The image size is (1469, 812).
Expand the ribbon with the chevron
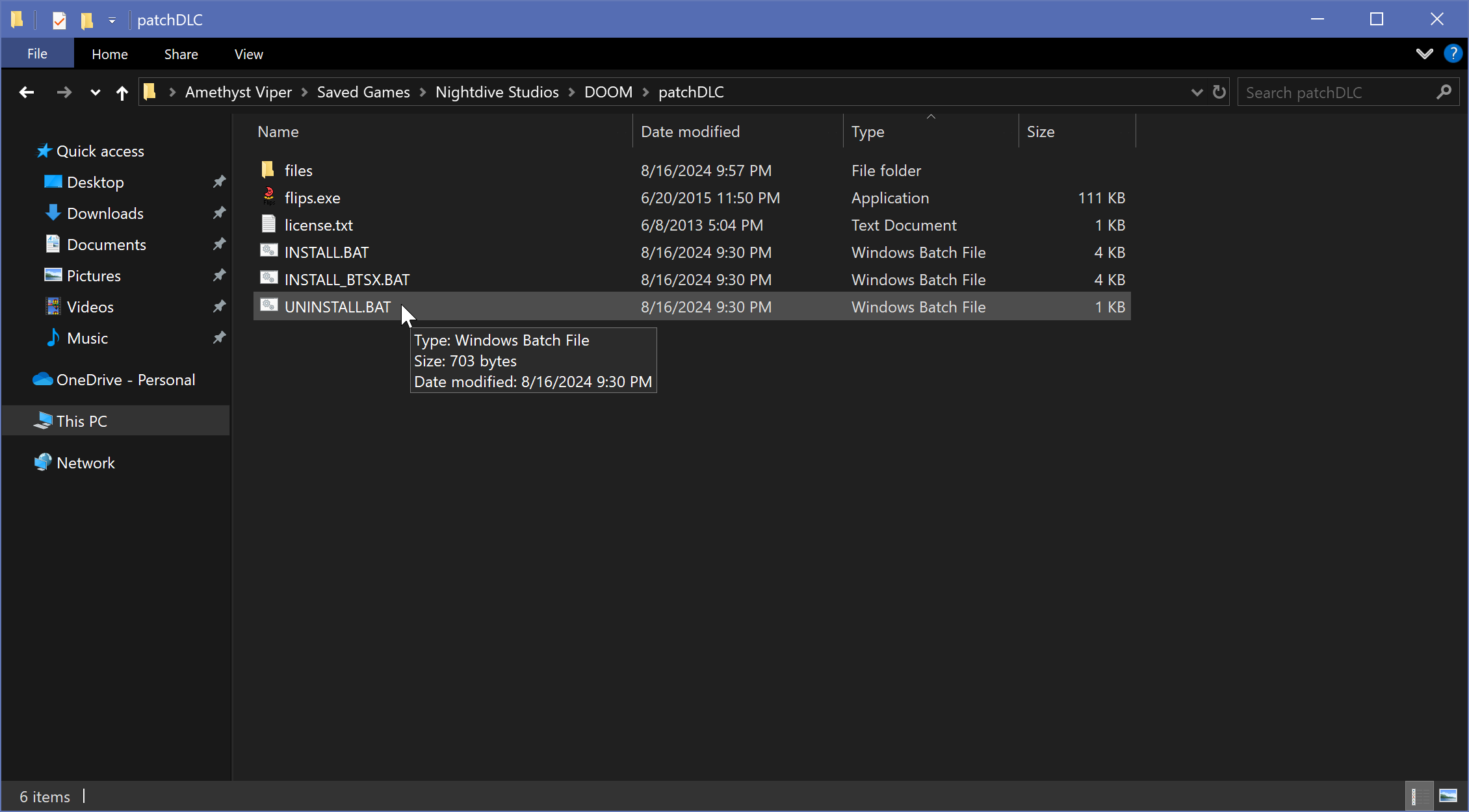click(1424, 54)
